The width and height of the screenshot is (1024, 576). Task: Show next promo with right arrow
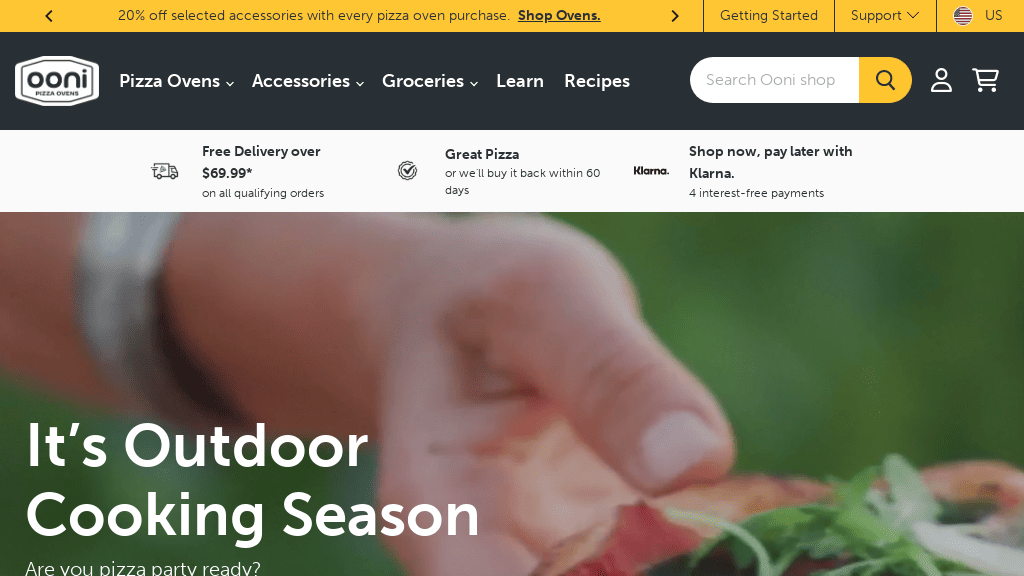(675, 16)
